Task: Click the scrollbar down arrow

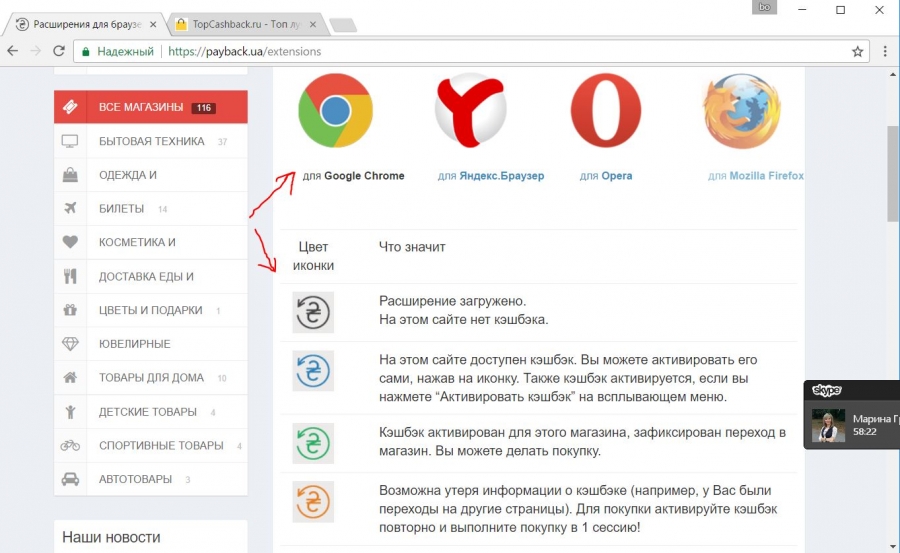Action: click(x=893, y=547)
